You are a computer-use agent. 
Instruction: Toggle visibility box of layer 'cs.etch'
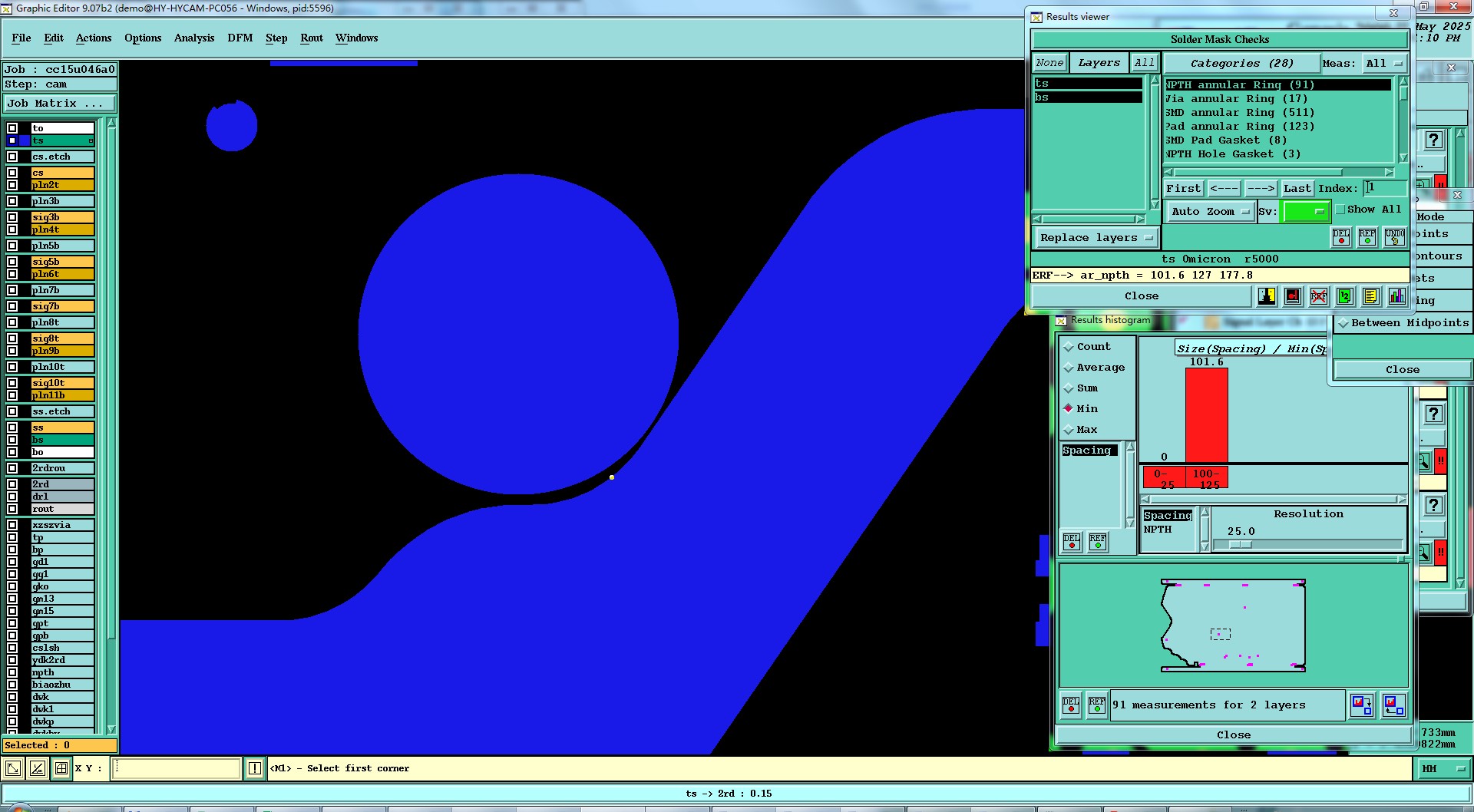(12, 157)
